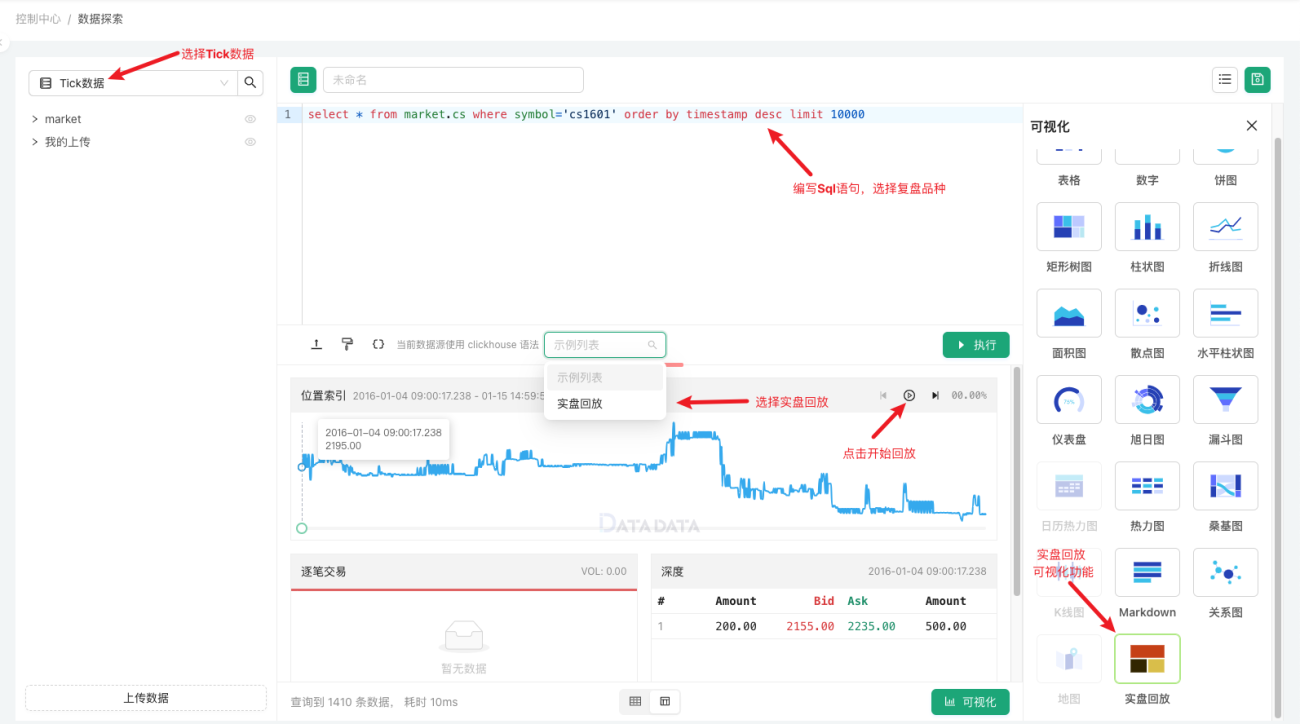Select the 折线图 line chart icon
The image size is (1300, 724).
pos(1225,227)
